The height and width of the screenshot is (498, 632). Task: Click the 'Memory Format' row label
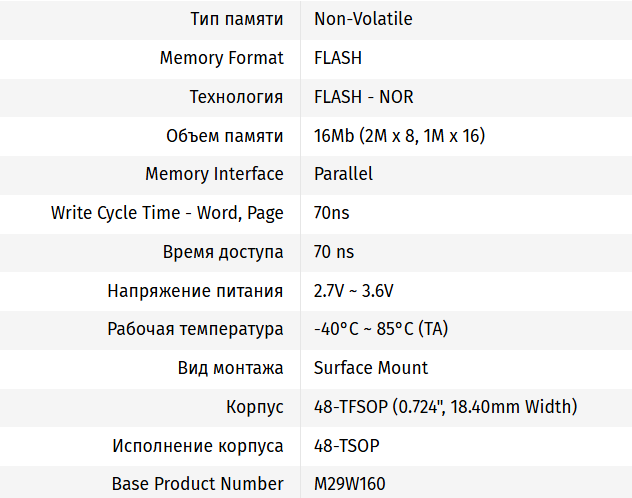pyautogui.click(x=222, y=58)
